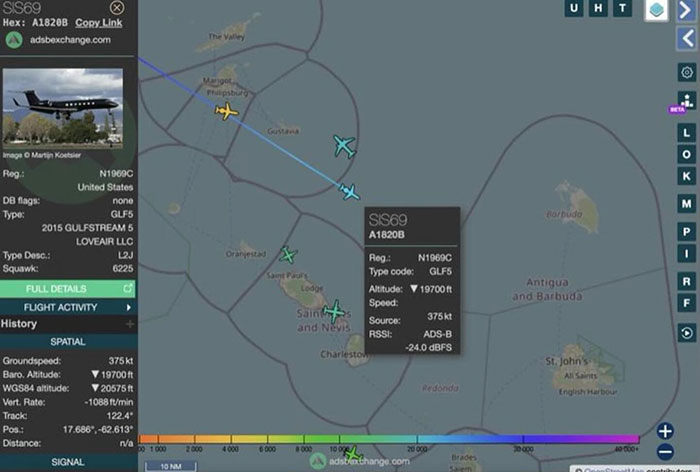This screenshot has width=700, height=472.
Task: Click the BETA cluster icon
Action: 686,101
